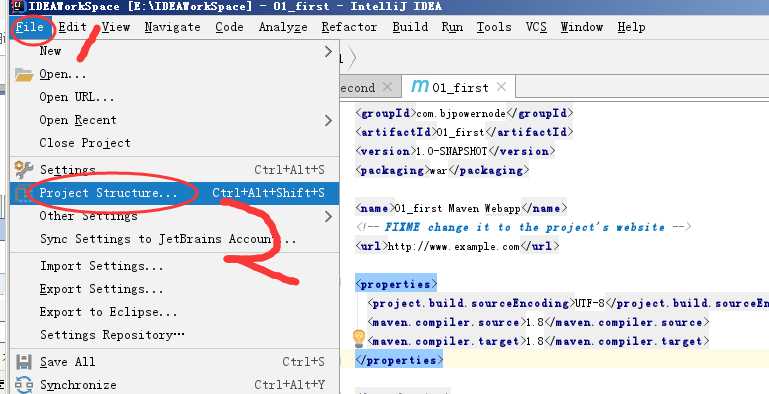Choose Sync Settings to JetBrains Account
This screenshot has width=769, height=394.
[174, 239]
